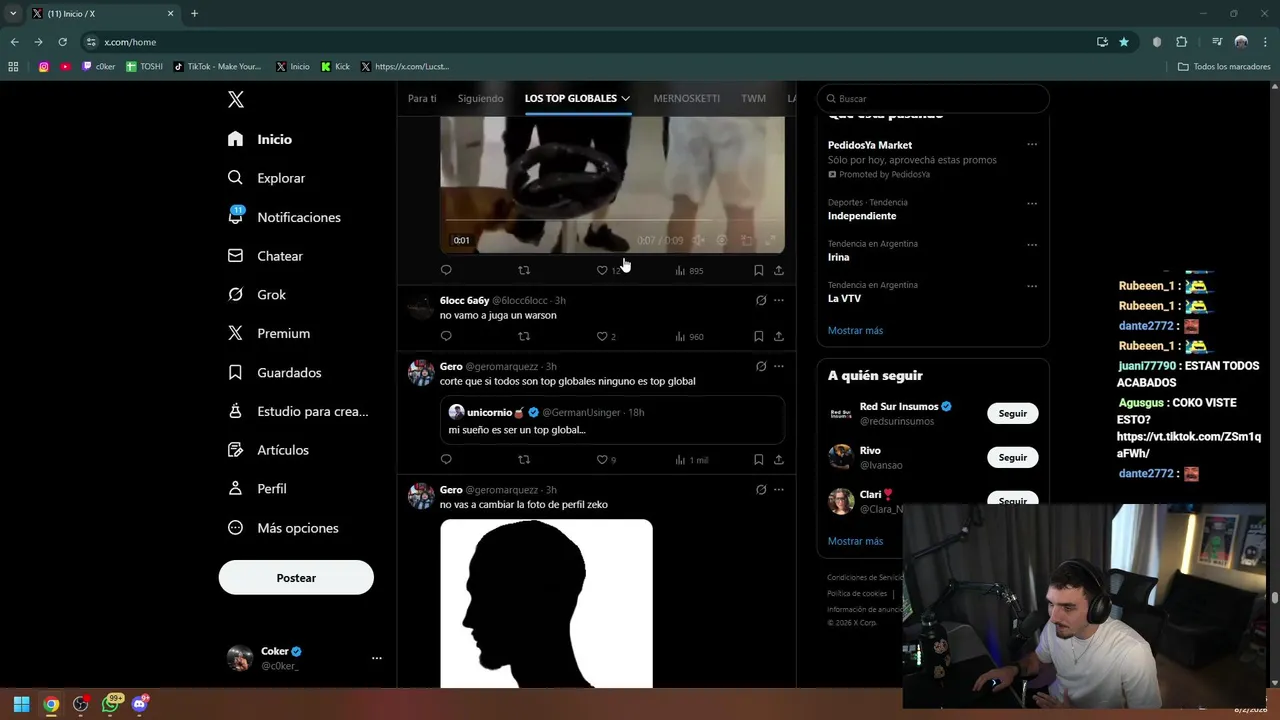Expand the LOS TOP GLOBALES tab chevron
Screen dimensions: 1280x720
point(625,98)
